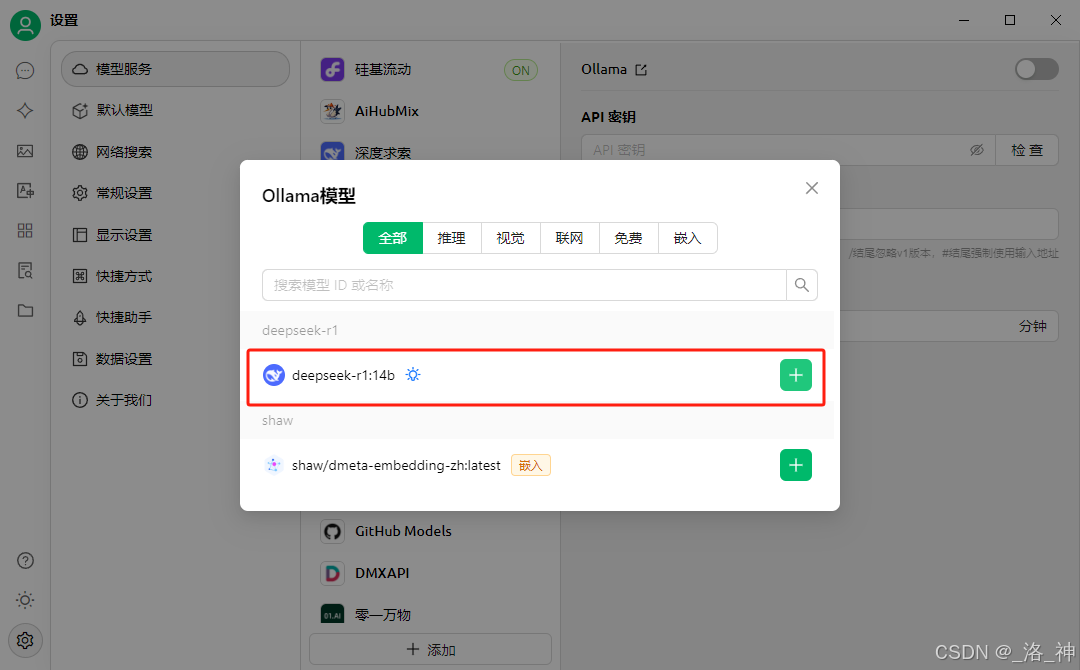Viewport: 1080px width, 670px height.
Task: Click the shaw/dmeta-embedding-zh model logo
Action: coord(273,465)
